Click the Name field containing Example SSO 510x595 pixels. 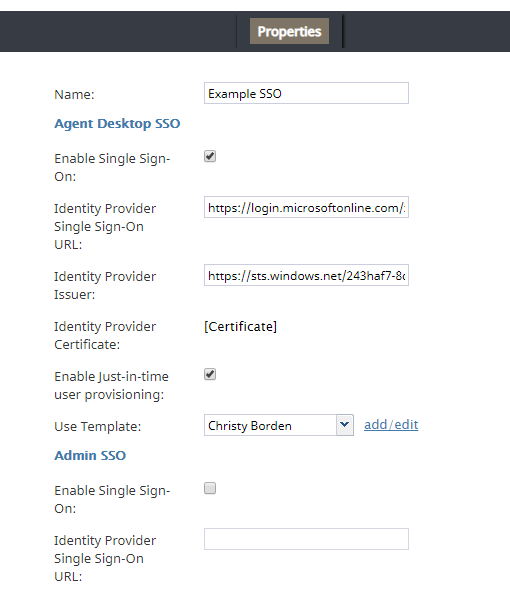tap(306, 93)
